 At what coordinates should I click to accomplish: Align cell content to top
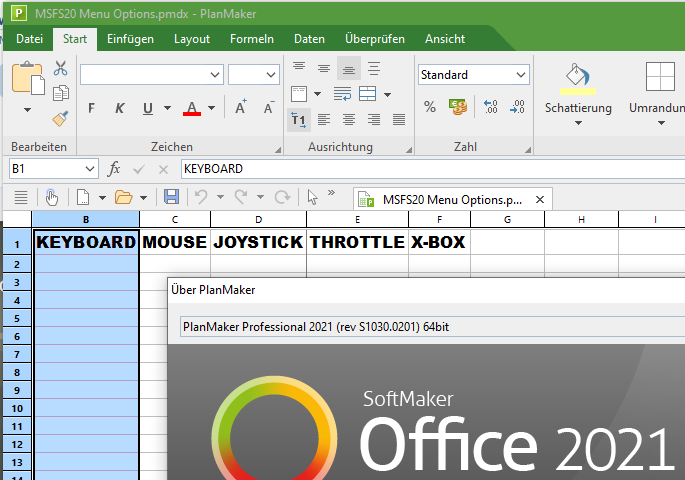299,68
